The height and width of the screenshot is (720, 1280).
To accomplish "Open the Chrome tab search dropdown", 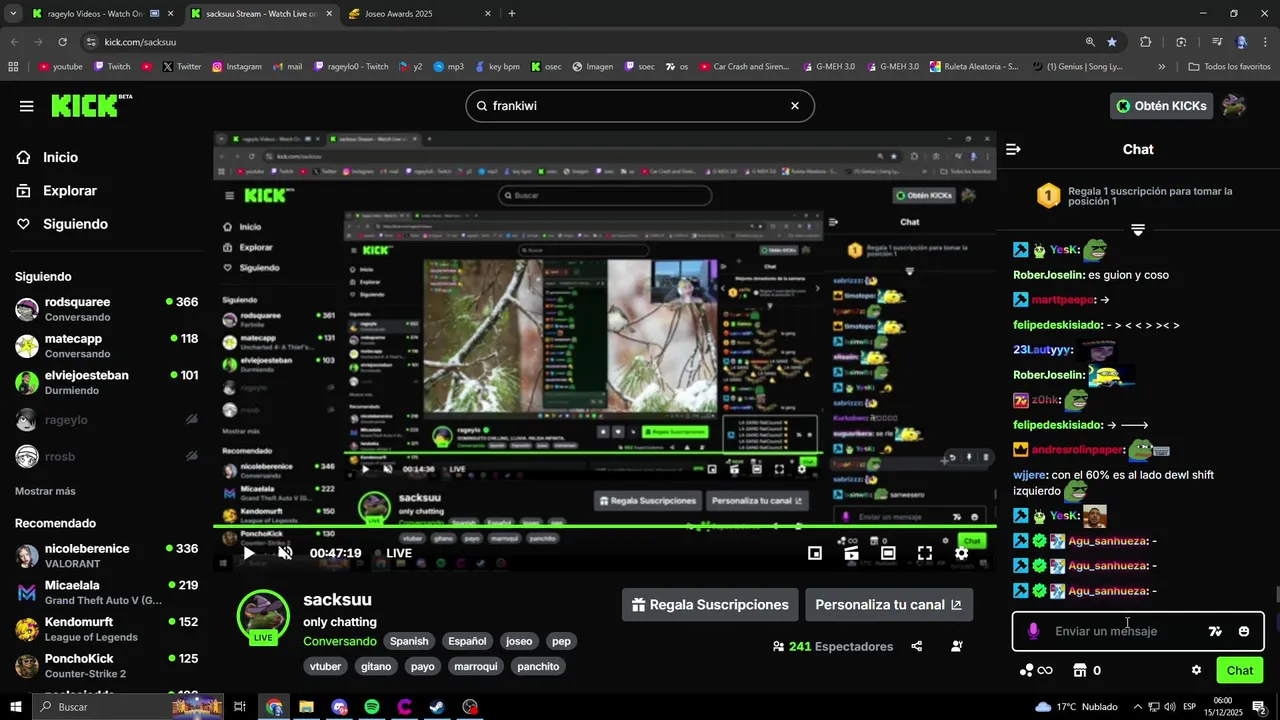I will pos(13,14).
